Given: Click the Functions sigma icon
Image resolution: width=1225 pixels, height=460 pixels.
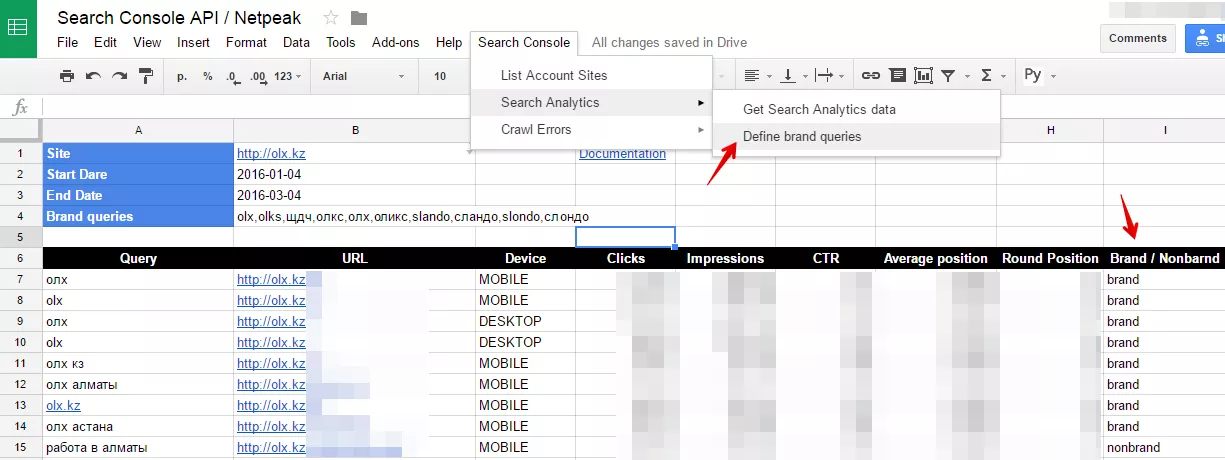Looking at the screenshot, I should (987, 76).
